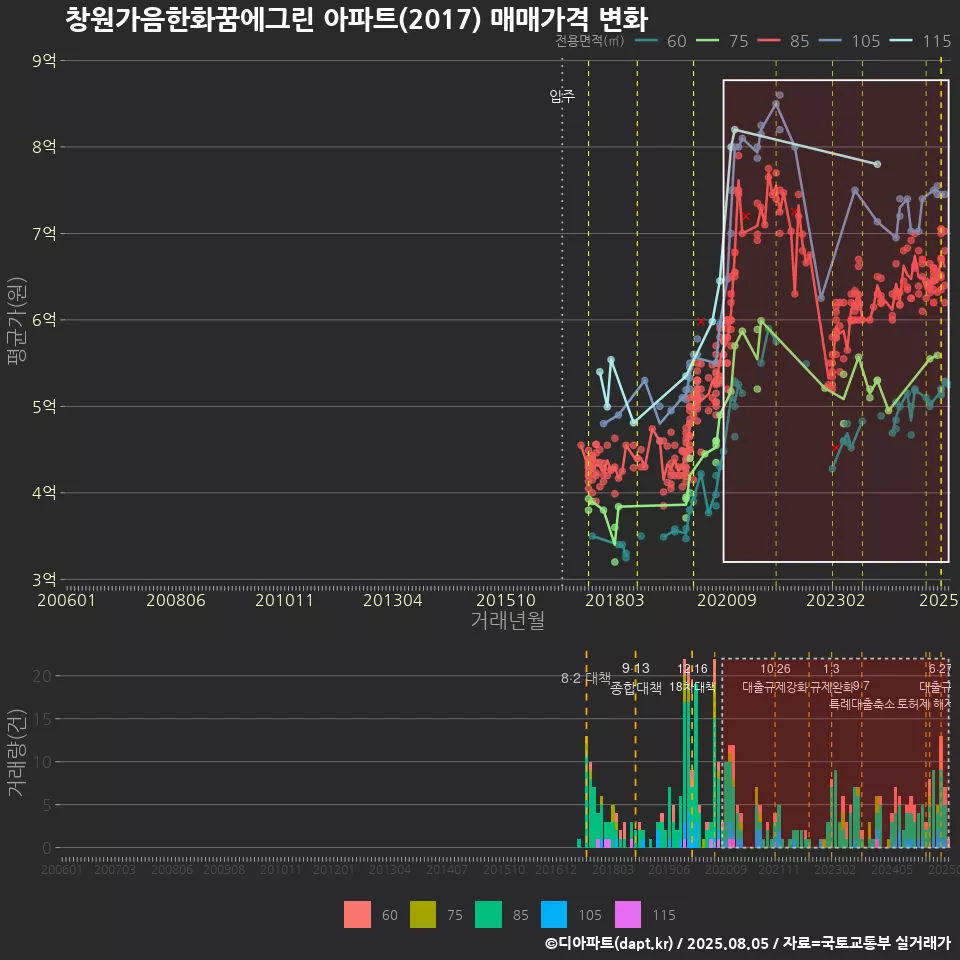Image resolution: width=960 pixels, height=960 pixels.
Task: Click the 6·27 policy annotation
Action: point(940,669)
